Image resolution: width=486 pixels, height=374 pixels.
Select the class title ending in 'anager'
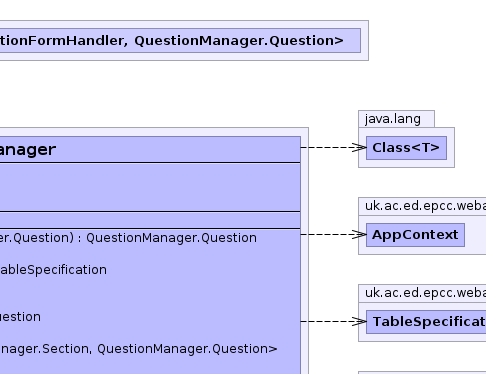28,150
